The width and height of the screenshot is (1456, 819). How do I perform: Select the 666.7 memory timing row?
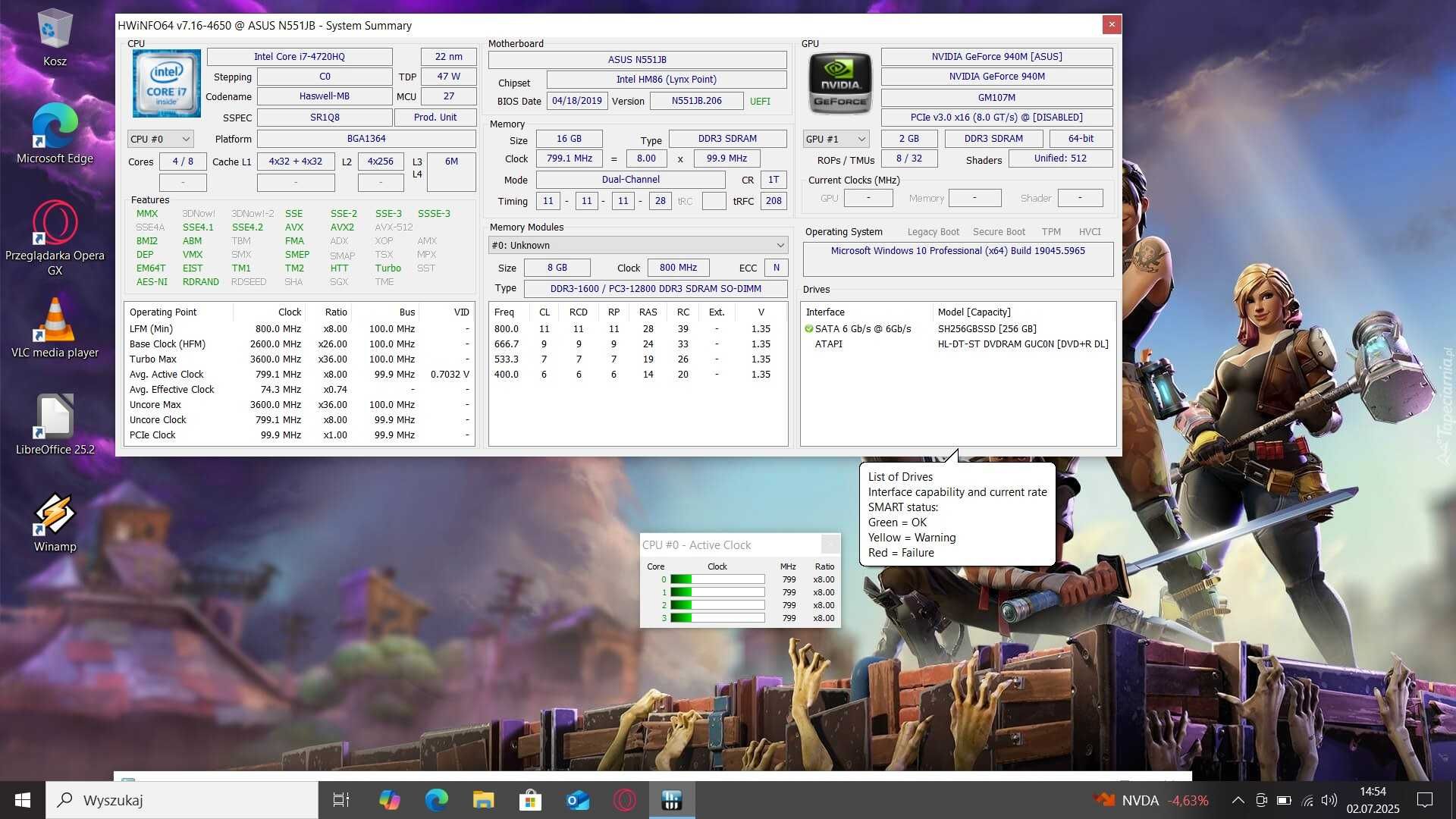point(637,344)
